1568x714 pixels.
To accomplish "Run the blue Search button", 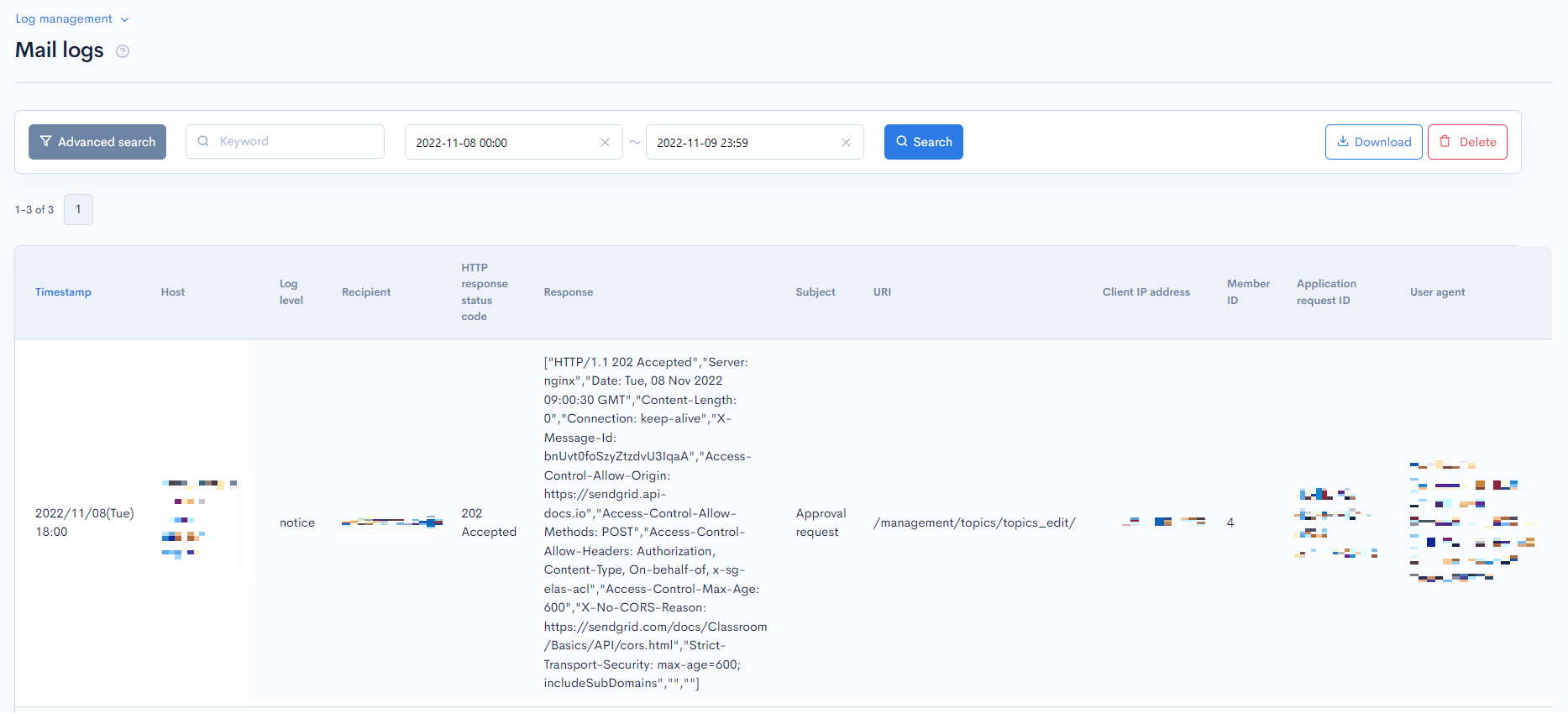I will coord(924,142).
